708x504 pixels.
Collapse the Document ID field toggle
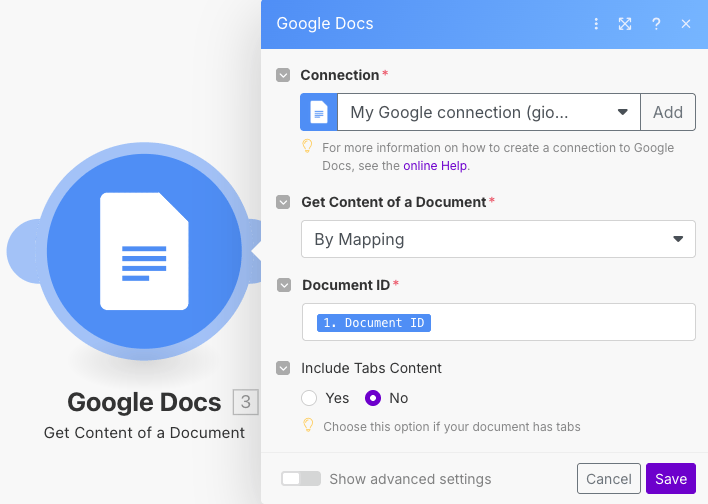point(284,285)
